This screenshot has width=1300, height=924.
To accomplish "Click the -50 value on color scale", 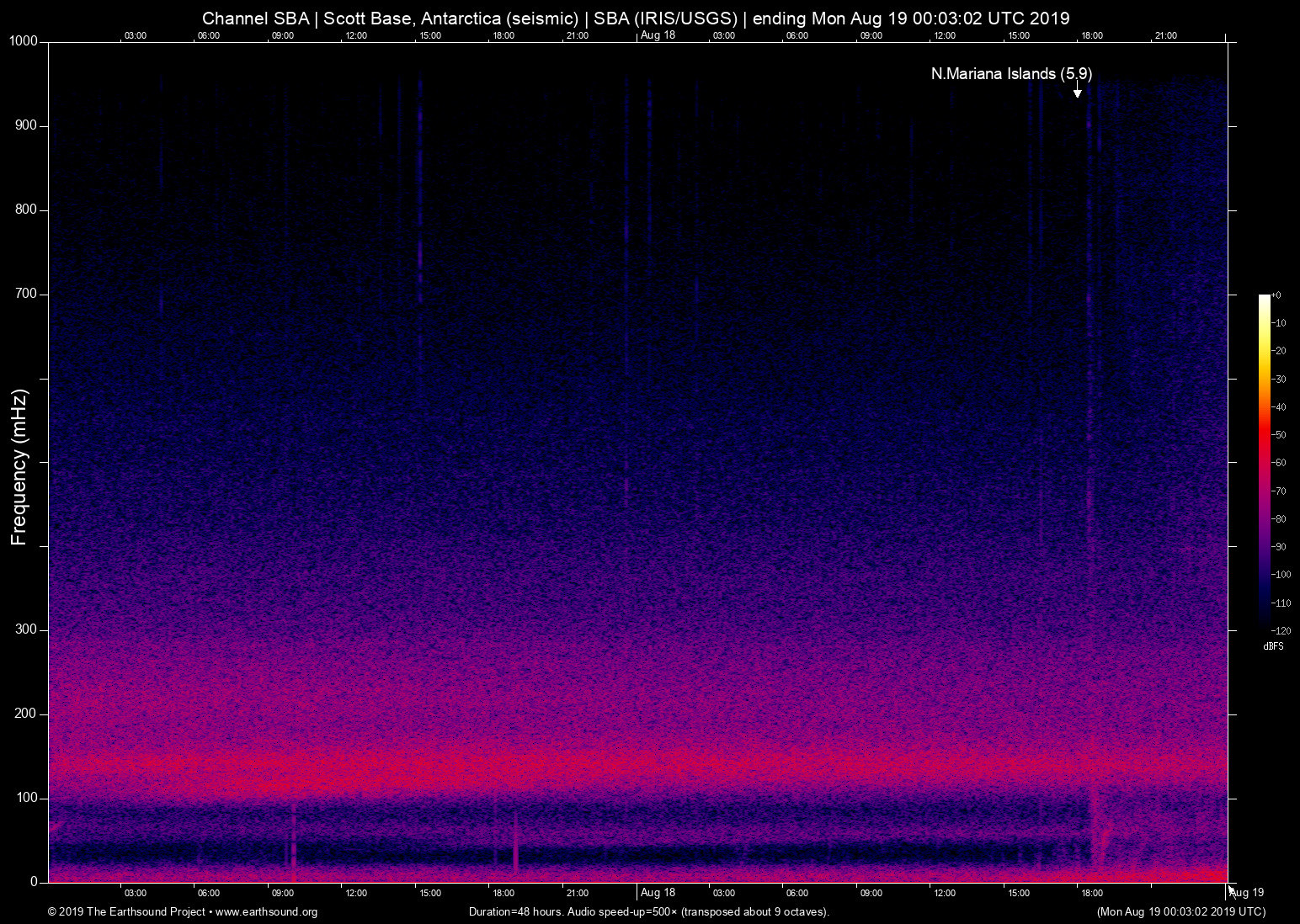I will click(1279, 435).
